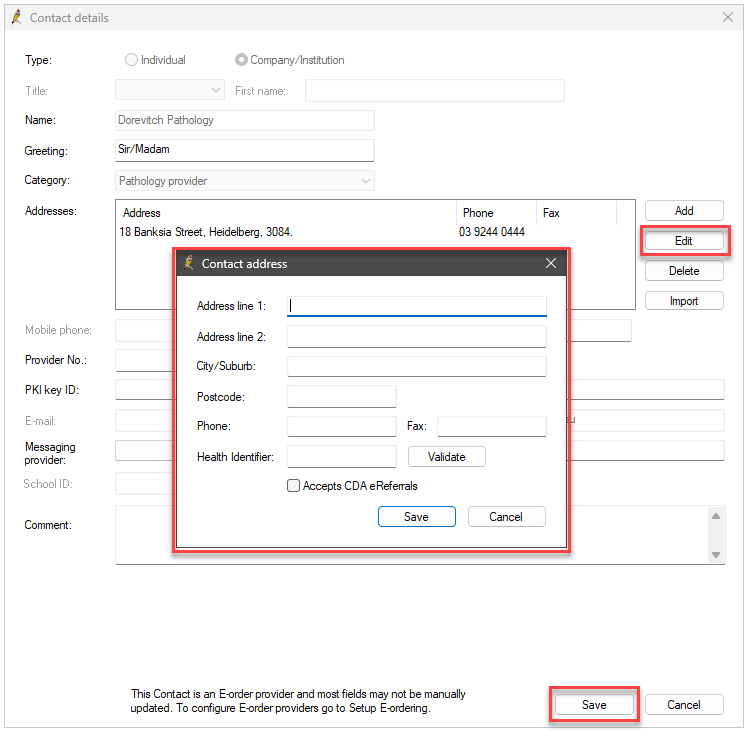The image size is (749, 731).
Task: Click Save at the bottom of Contact details
Action: point(594,705)
